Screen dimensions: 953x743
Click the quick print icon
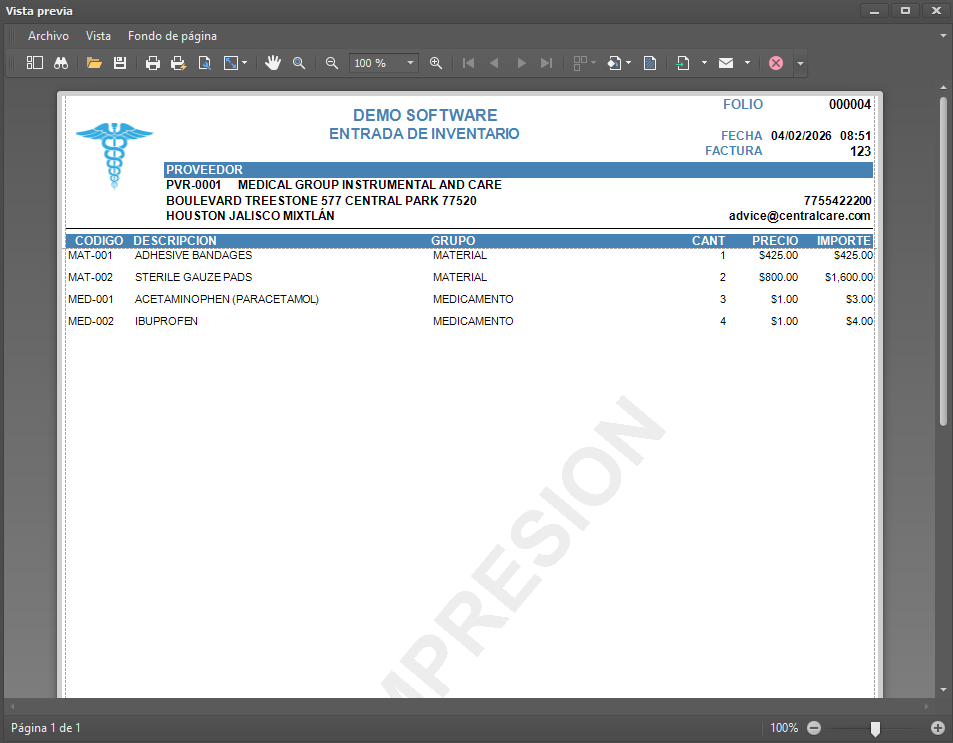(x=178, y=63)
